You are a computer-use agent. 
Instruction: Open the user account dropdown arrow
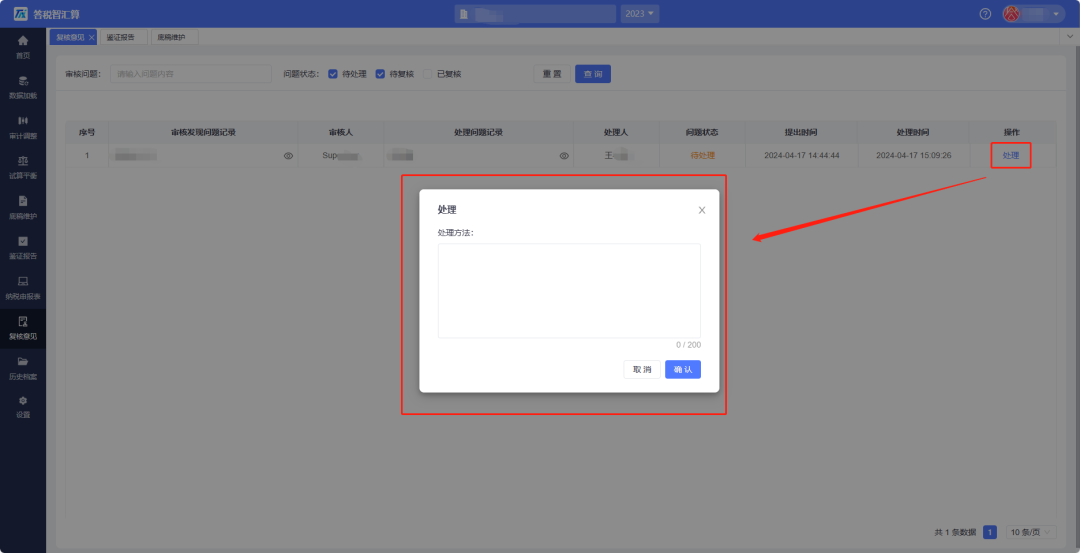(x=1057, y=14)
